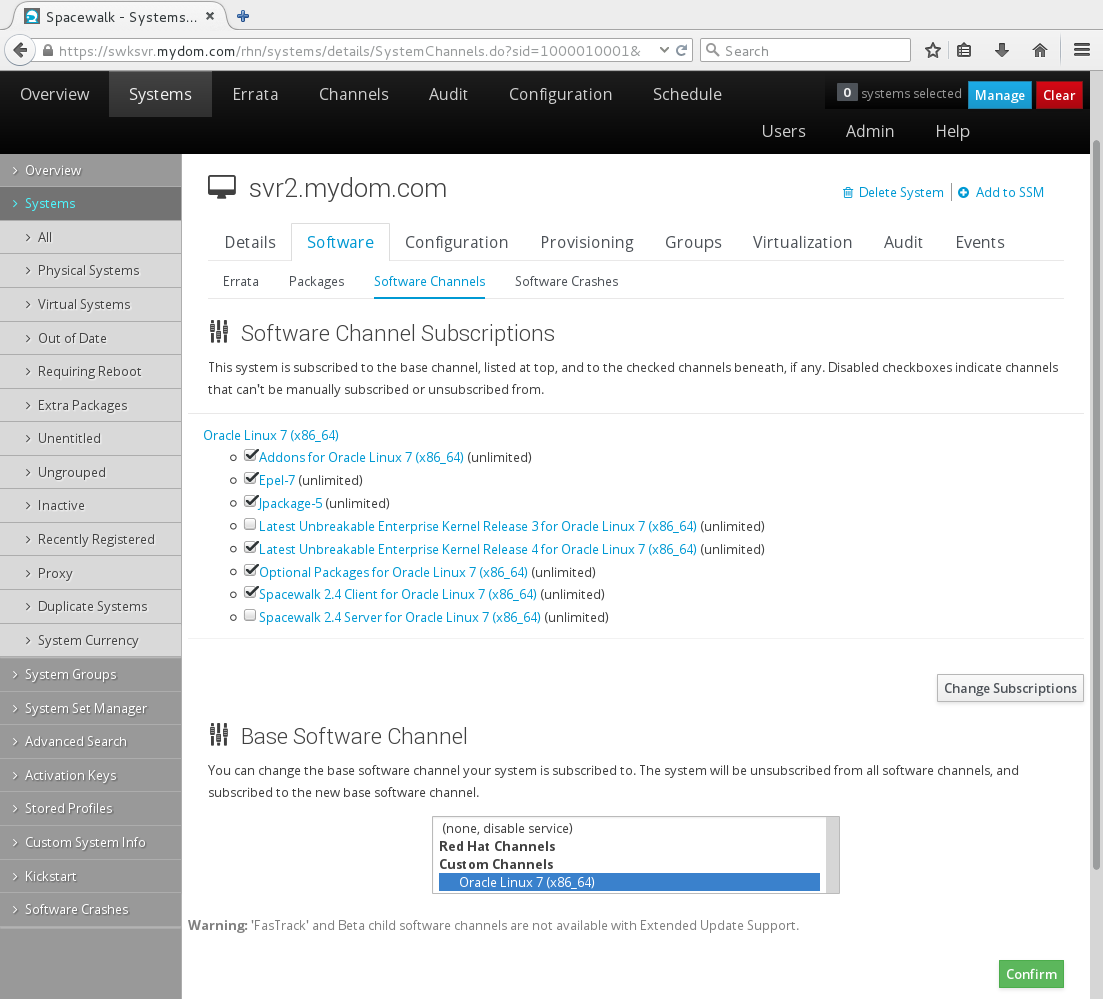
Task: Uncheck the Epel-7 channel checkbox
Action: tap(250, 478)
